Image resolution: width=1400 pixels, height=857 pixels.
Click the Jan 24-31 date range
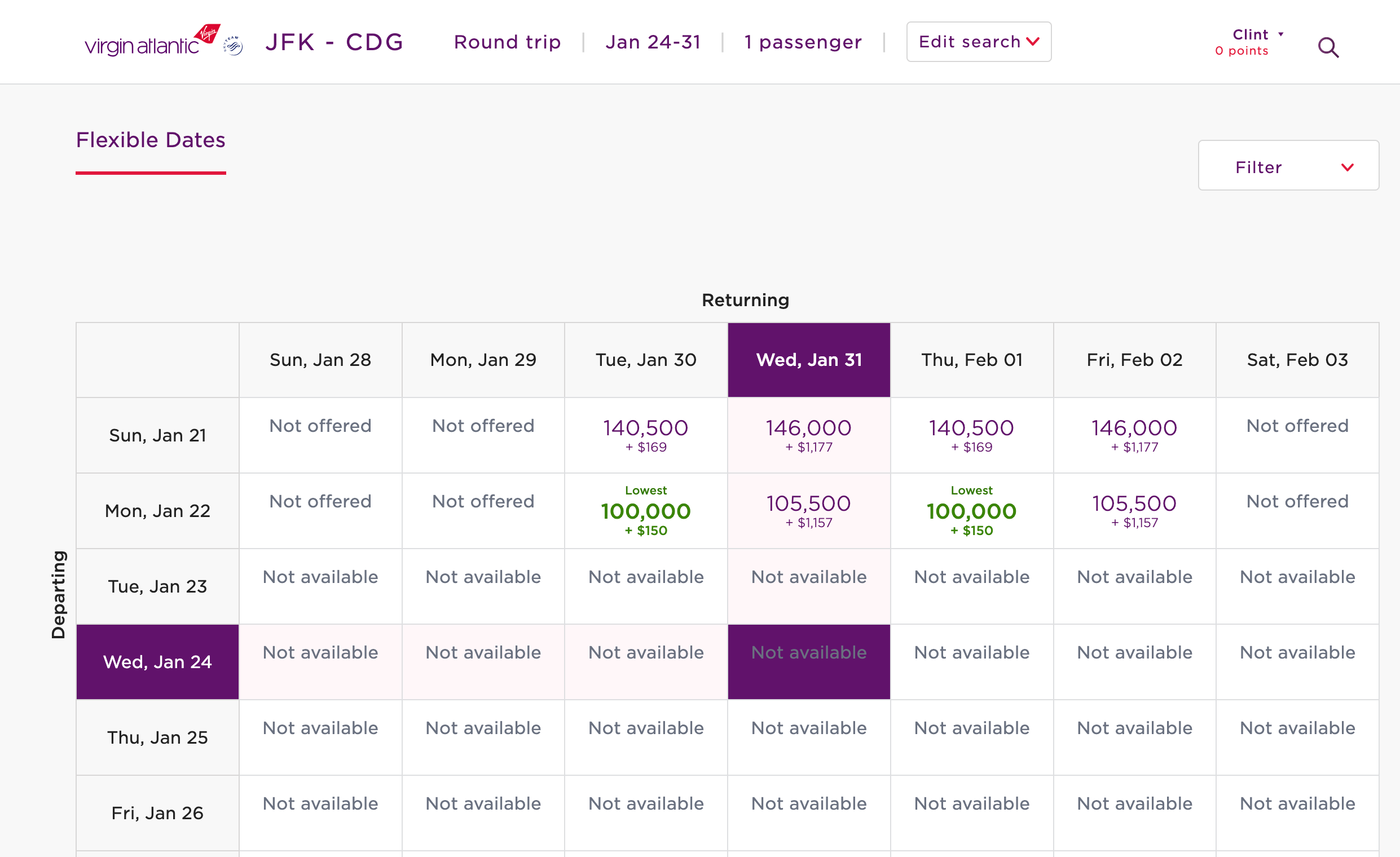(653, 42)
